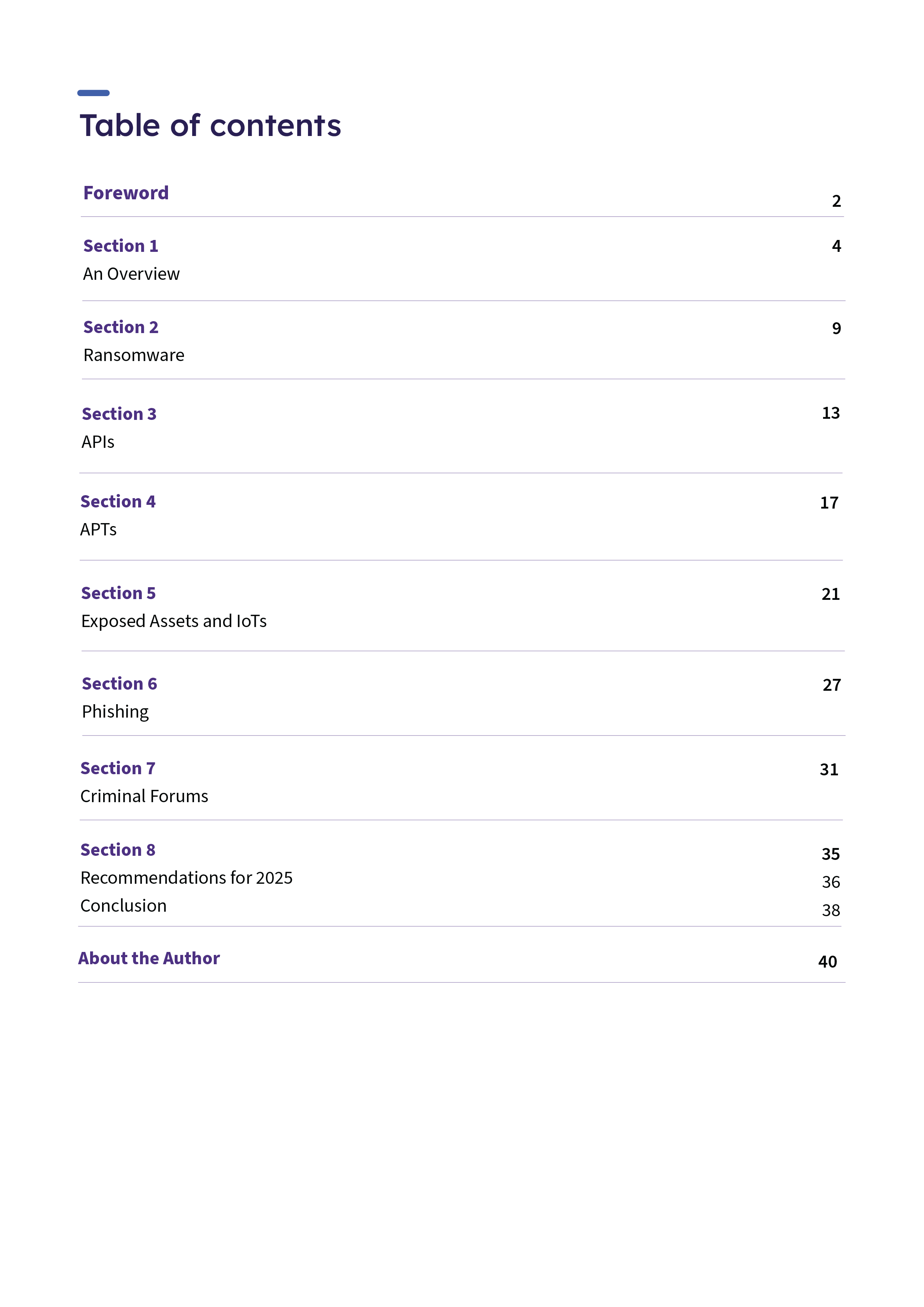Screen dimensions: 924x1307
Task: Click the Criminal Forums subtitle
Action: pyautogui.click(x=144, y=796)
